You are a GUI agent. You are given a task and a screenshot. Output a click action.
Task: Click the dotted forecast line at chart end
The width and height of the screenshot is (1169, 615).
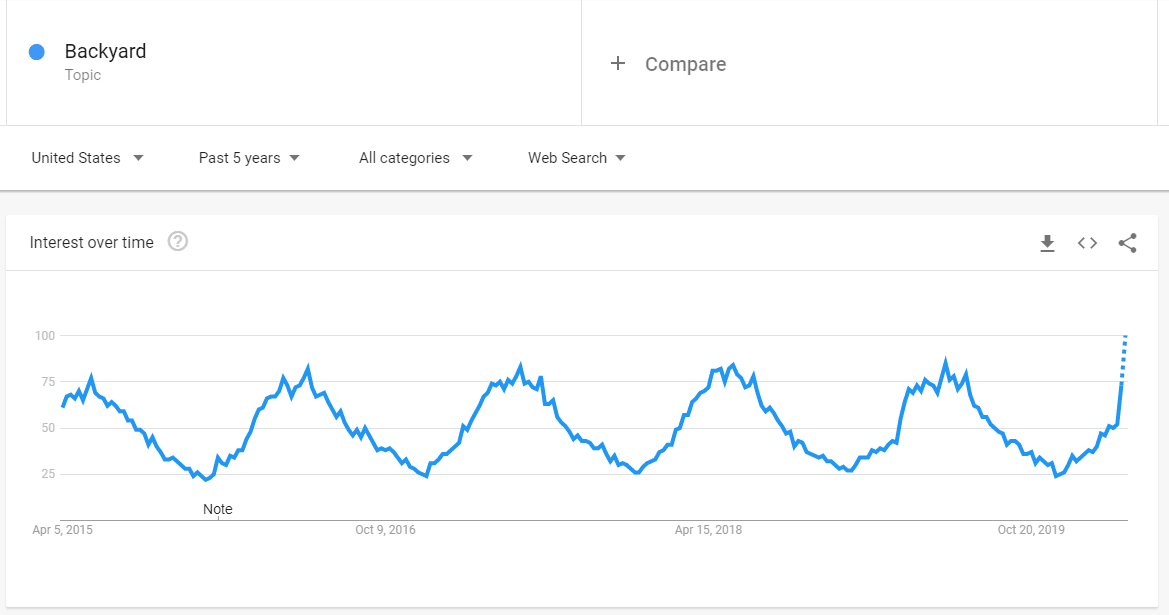pos(1124,358)
